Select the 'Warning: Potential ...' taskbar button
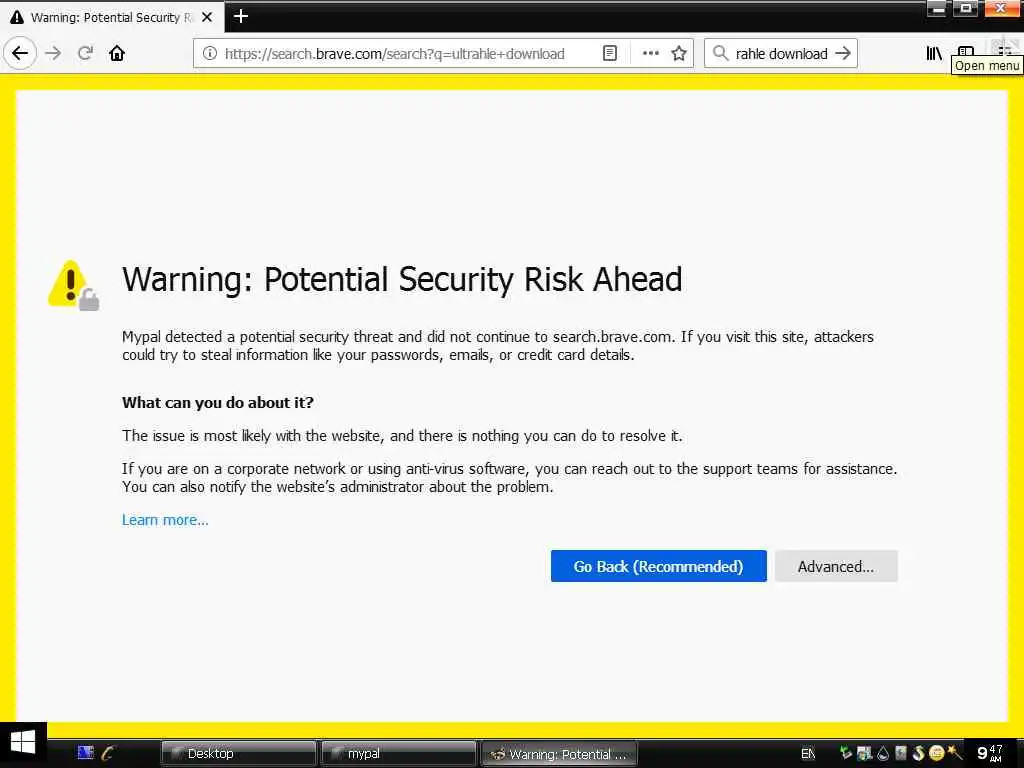This screenshot has width=1024, height=768. coord(559,754)
